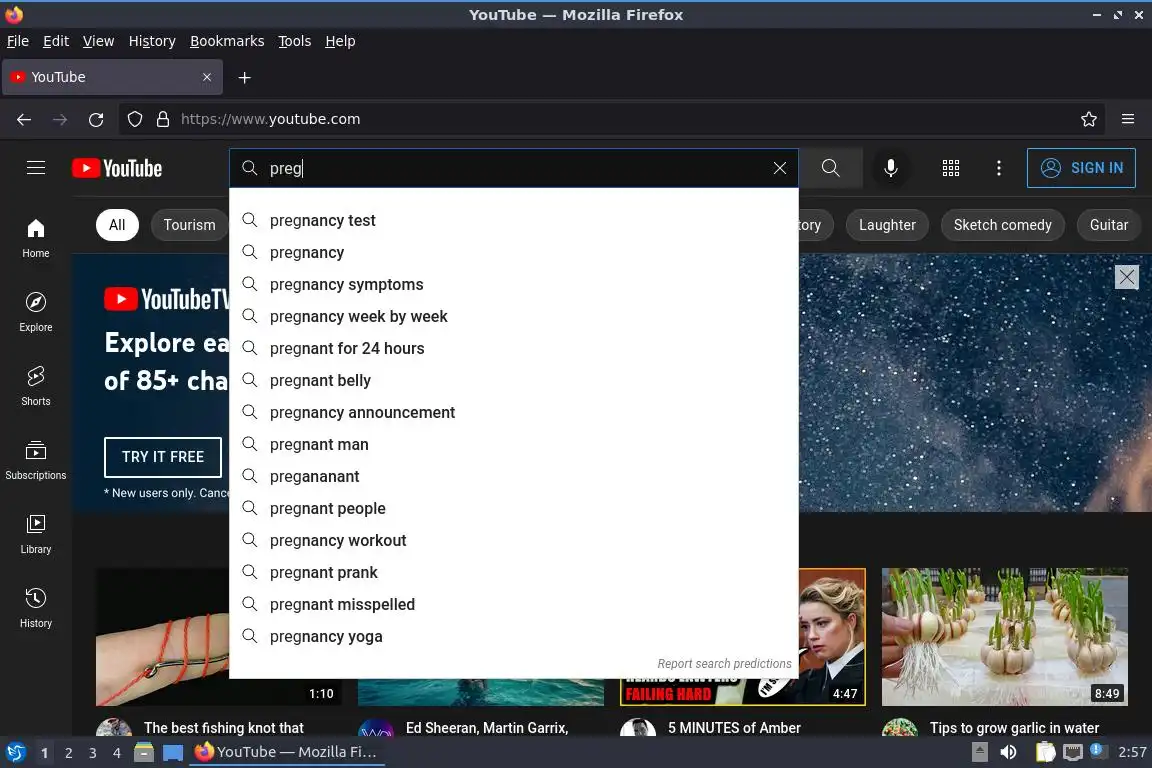Open the File menu
The height and width of the screenshot is (768, 1152).
coord(18,41)
